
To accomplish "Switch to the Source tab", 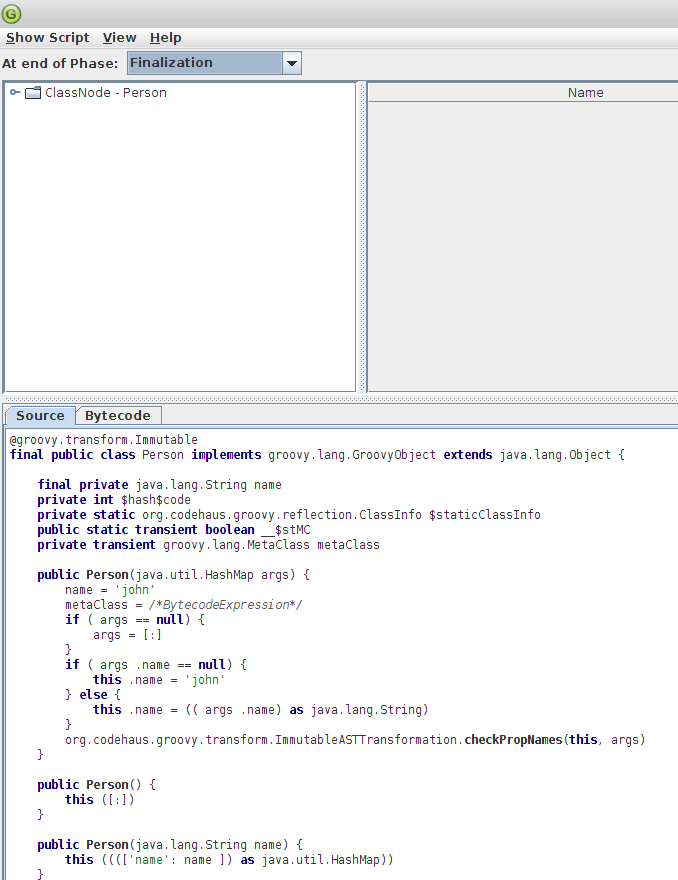I will [40, 416].
